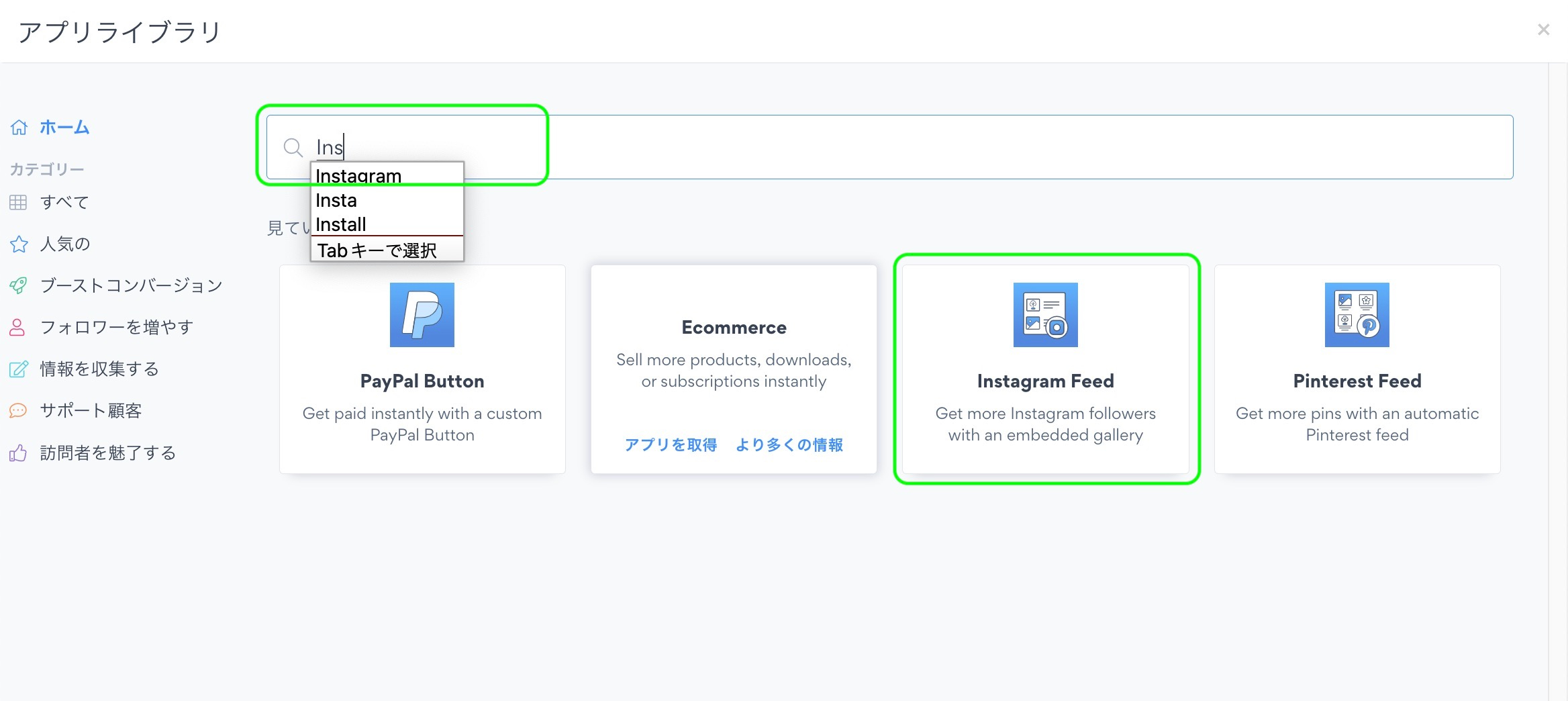Click the magnifier icon in the search box
The width and height of the screenshot is (1568, 701).
coord(293,148)
